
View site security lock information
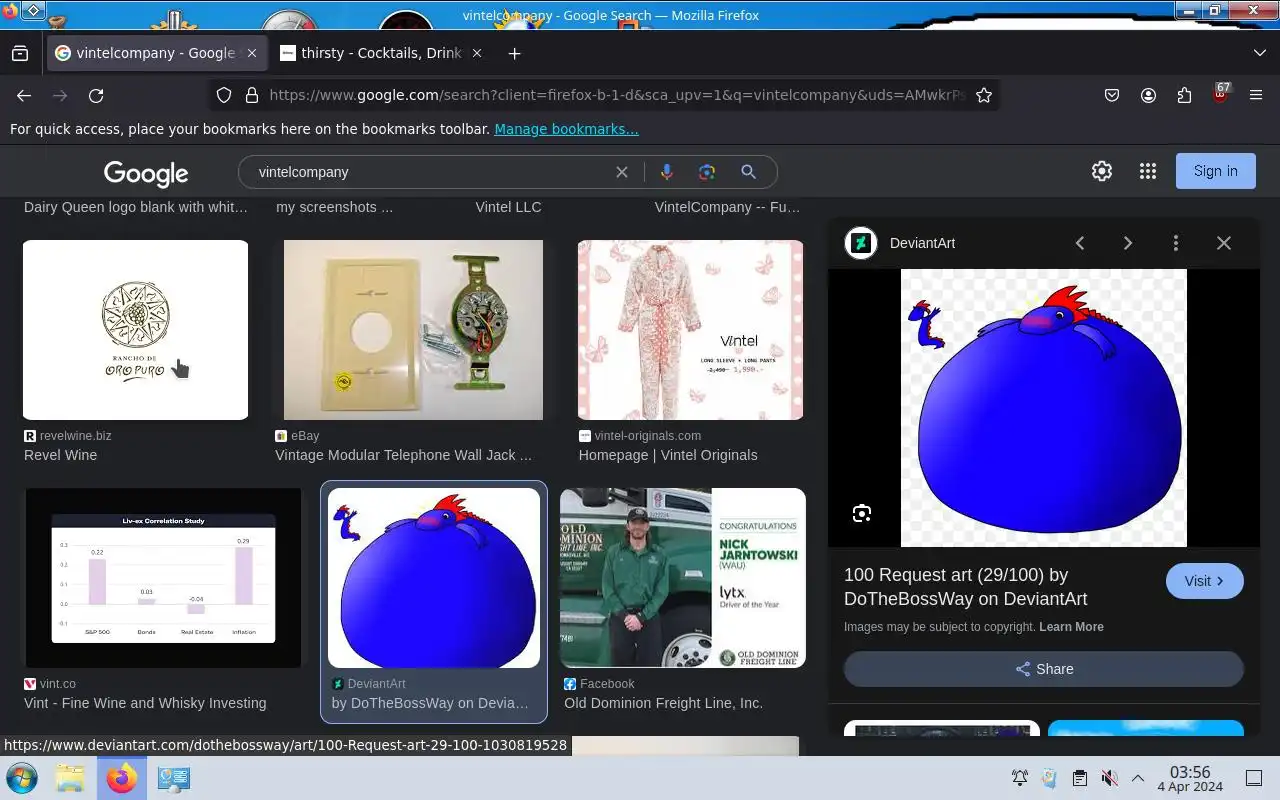pyautogui.click(x=251, y=95)
